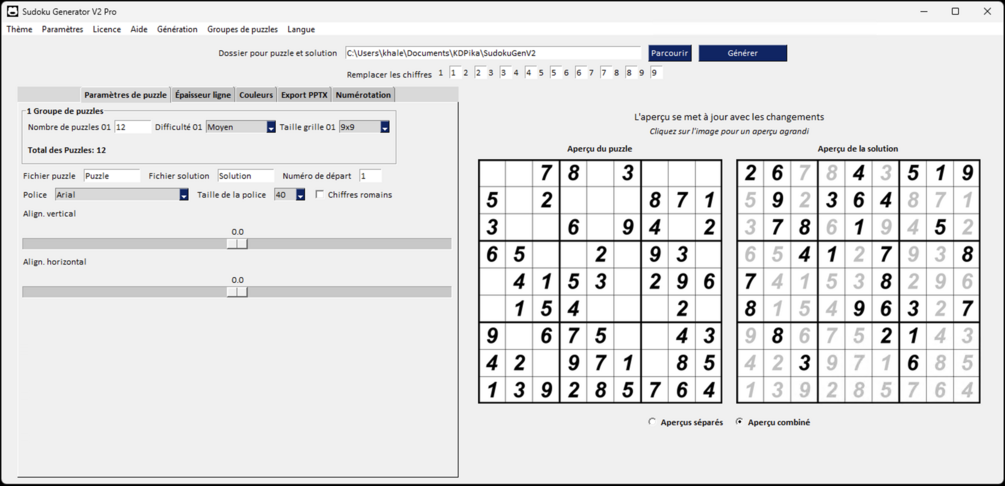Click the Align. vertical slider handle

237,244
